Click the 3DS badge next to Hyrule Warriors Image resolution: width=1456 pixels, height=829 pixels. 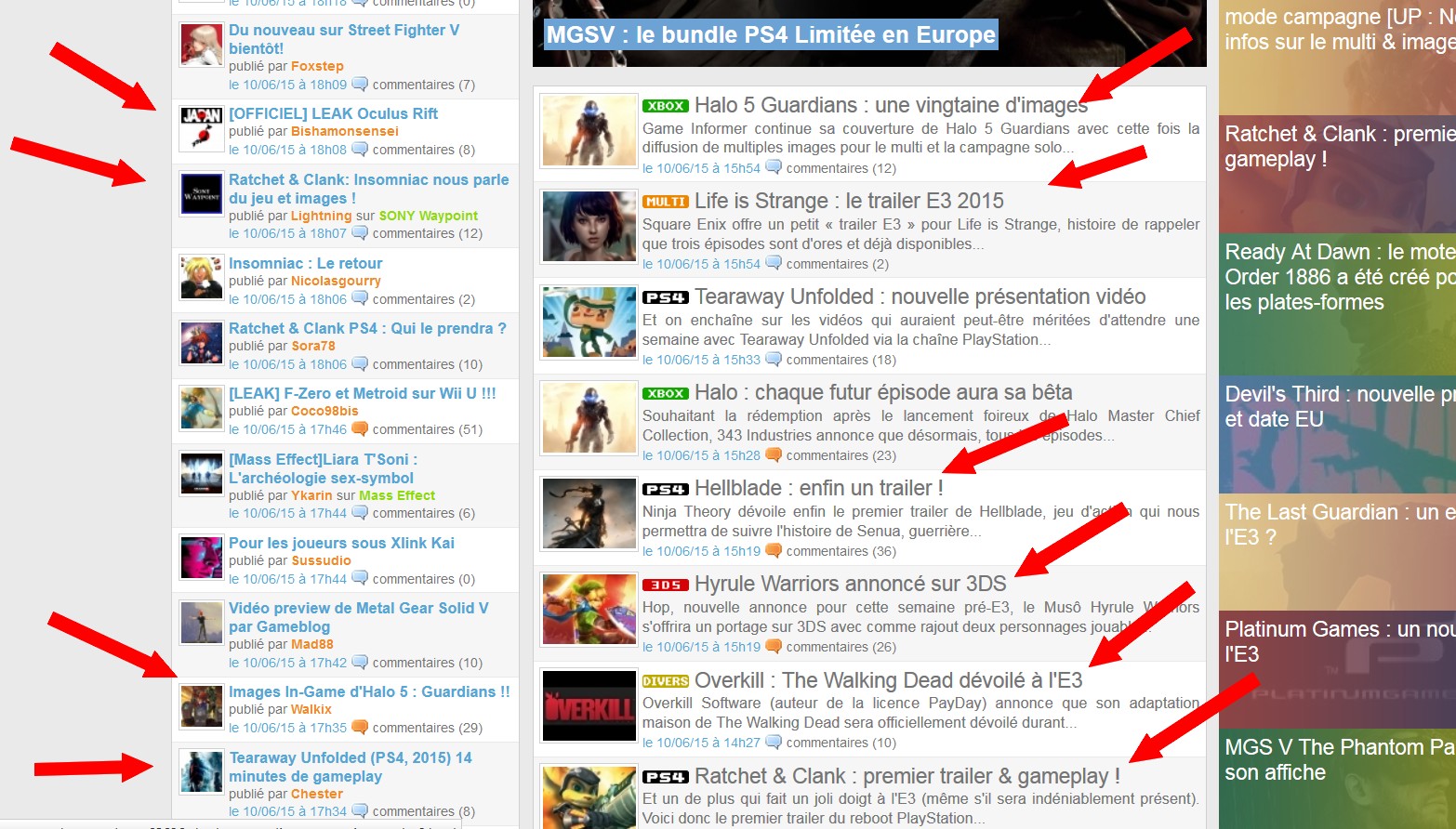click(665, 585)
